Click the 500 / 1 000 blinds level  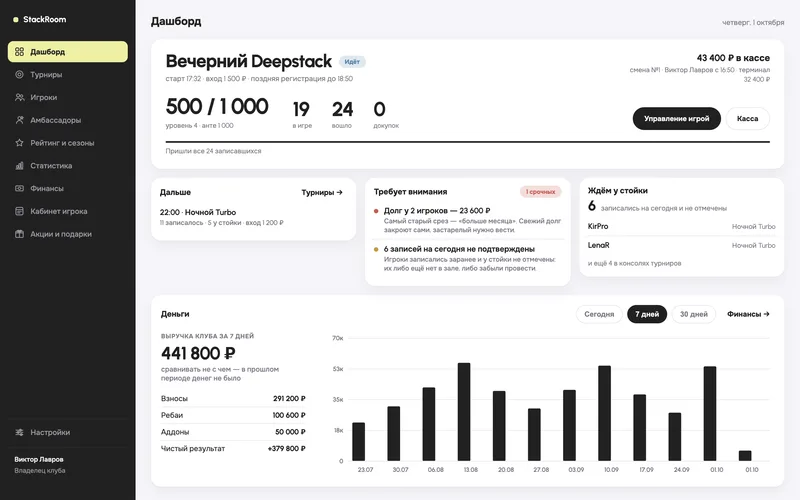217,106
